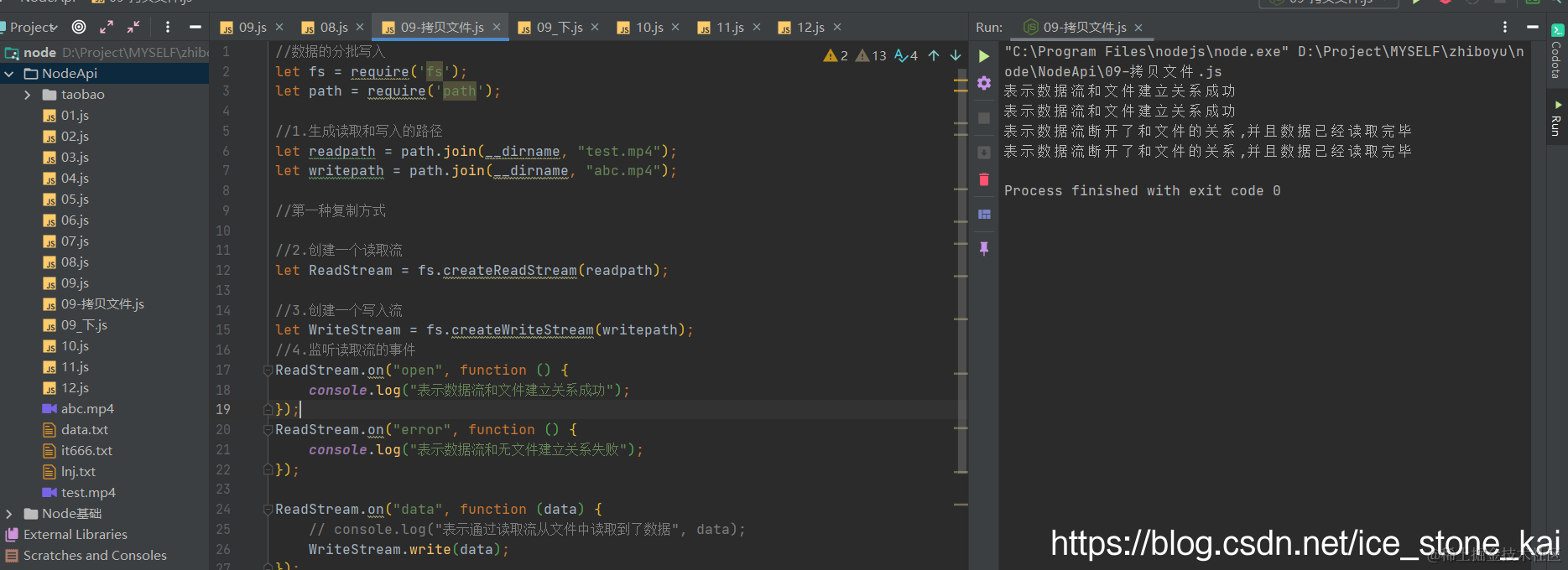This screenshot has height=570, width=1568.
Task: Click the restore layout icon
Action: click(x=984, y=215)
